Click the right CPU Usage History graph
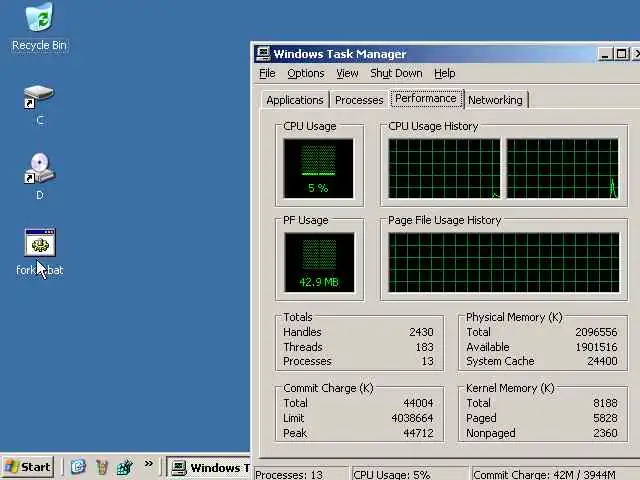The image size is (640, 480). point(562,169)
